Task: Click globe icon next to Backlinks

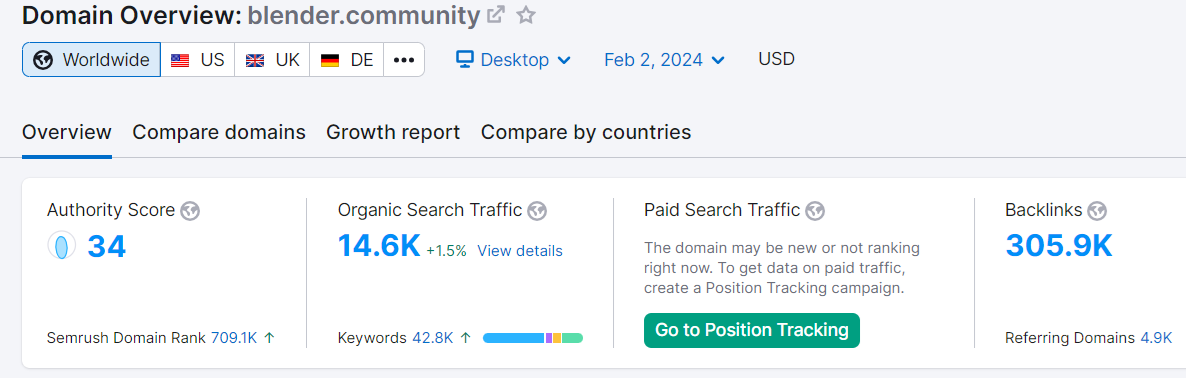Action: (1097, 211)
